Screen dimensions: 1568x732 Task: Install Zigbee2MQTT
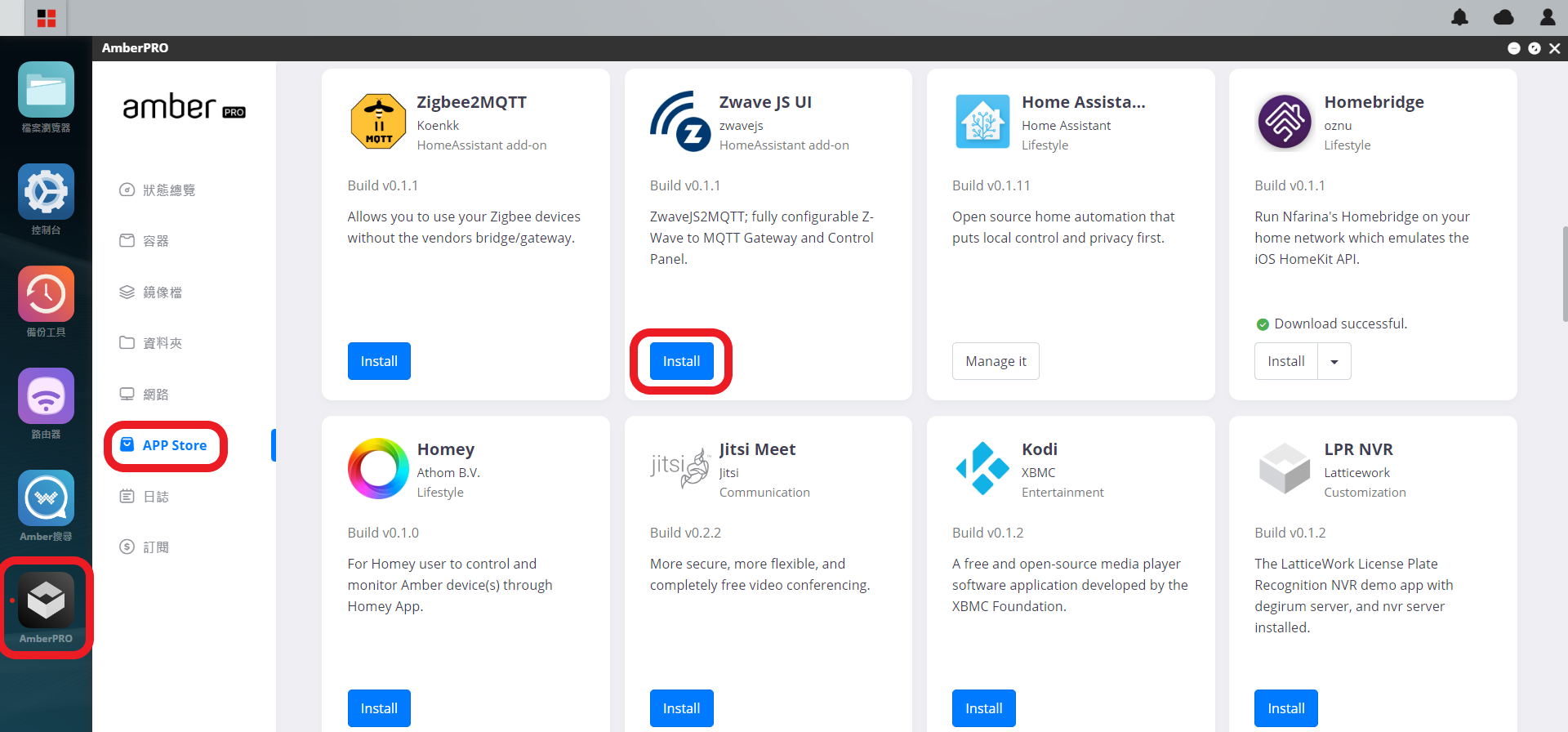pos(379,361)
